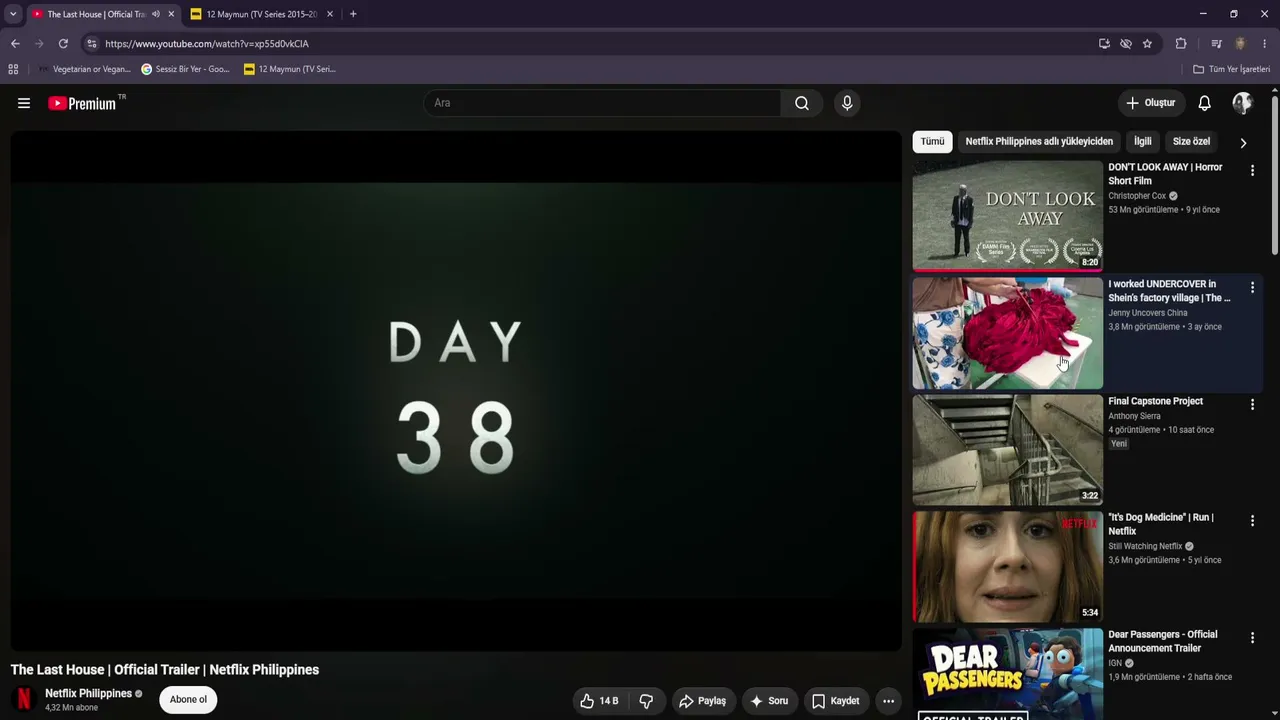The image size is (1280, 720).
Task: Show more filter chips with the arrow
Action: [x=1243, y=142]
